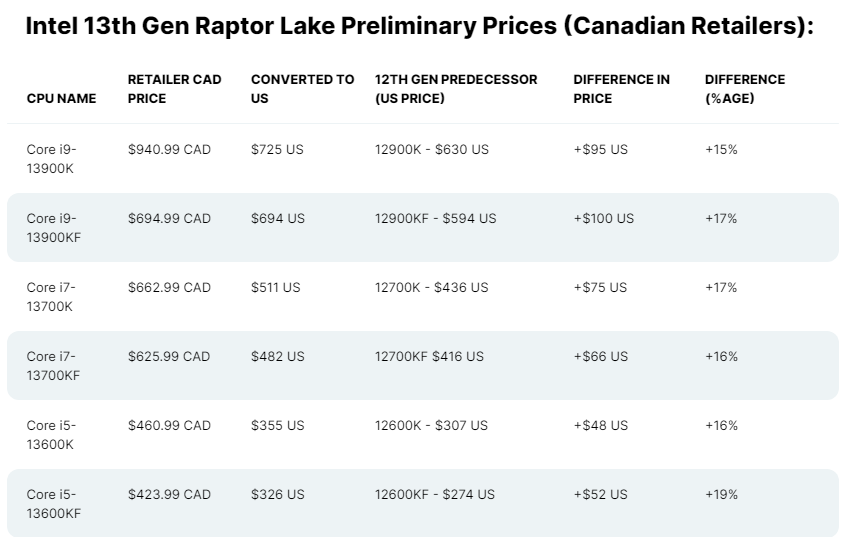The height and width of the screenshot is (537, 853).
Task: Select the Core i7-13700K name cell
Action: (52, 297)
